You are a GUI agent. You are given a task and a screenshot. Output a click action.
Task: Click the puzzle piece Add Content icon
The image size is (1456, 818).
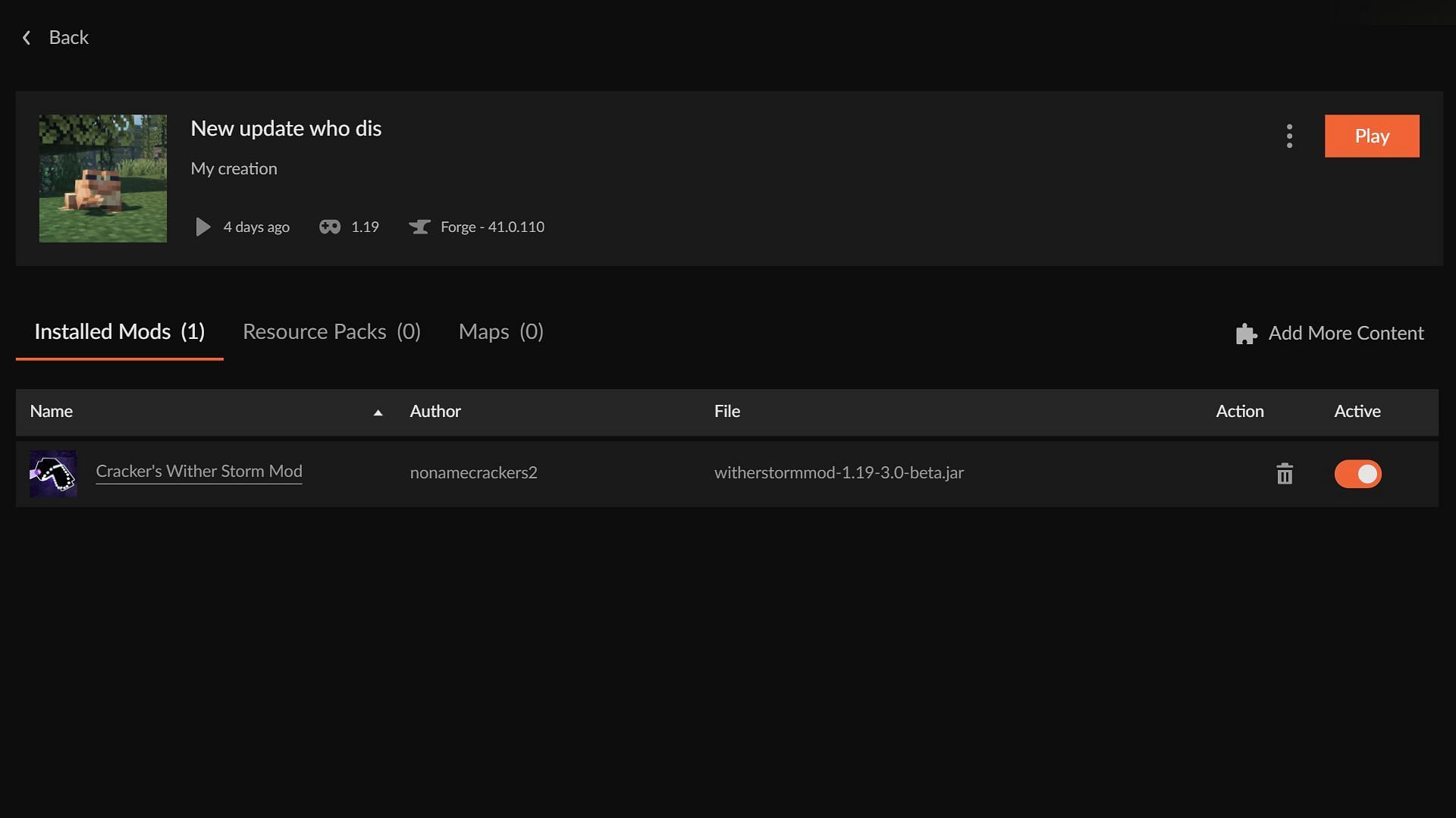coord(1246,334)
